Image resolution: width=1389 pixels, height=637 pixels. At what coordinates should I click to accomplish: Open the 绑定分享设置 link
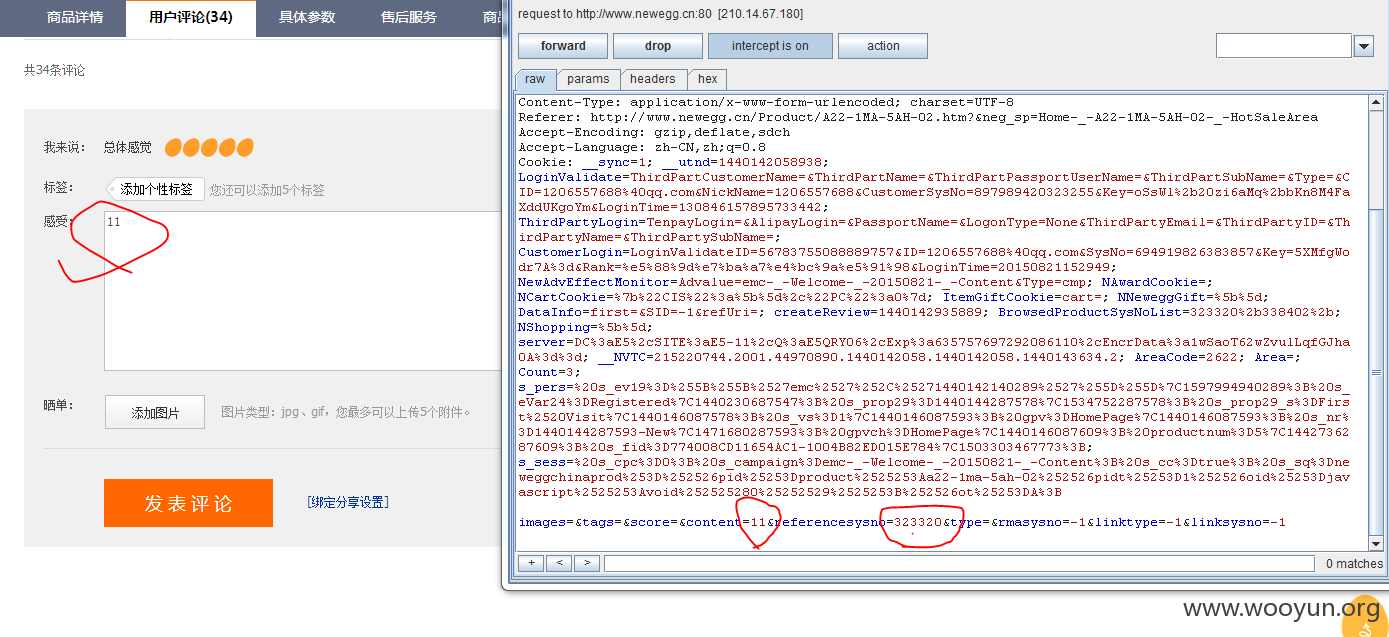click(x=348, y=502)
